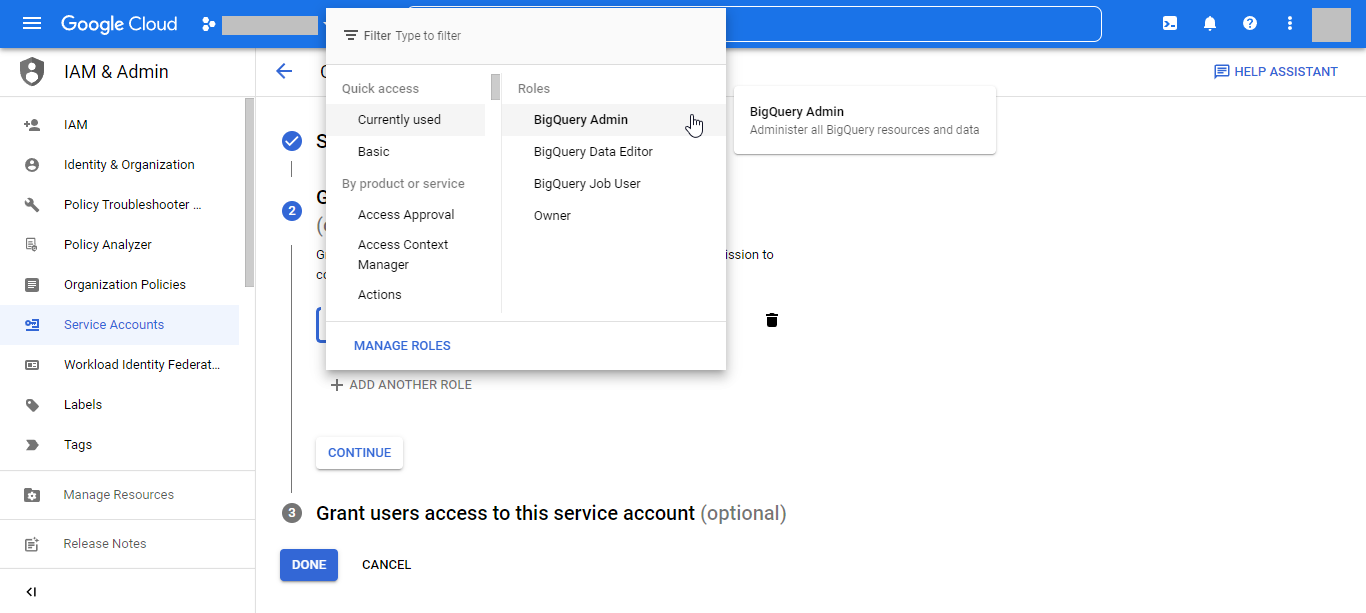Collapse the sidebar navigation panel
Image resolution: width=1366 pixels, height=613 pixels.
tap(31, 592)
